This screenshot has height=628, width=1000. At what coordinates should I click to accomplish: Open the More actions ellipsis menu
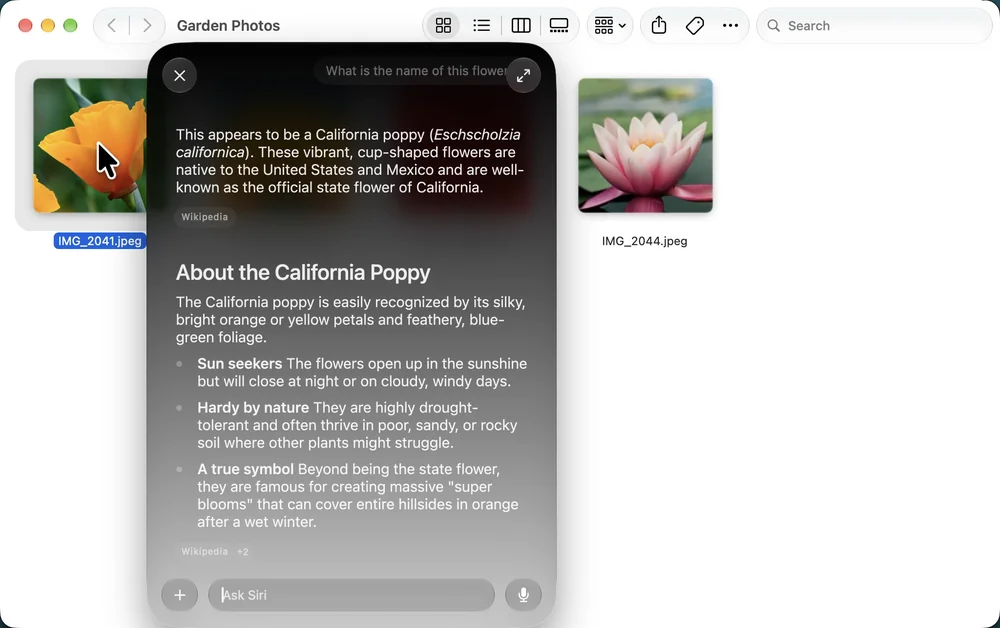pos(730,26)
